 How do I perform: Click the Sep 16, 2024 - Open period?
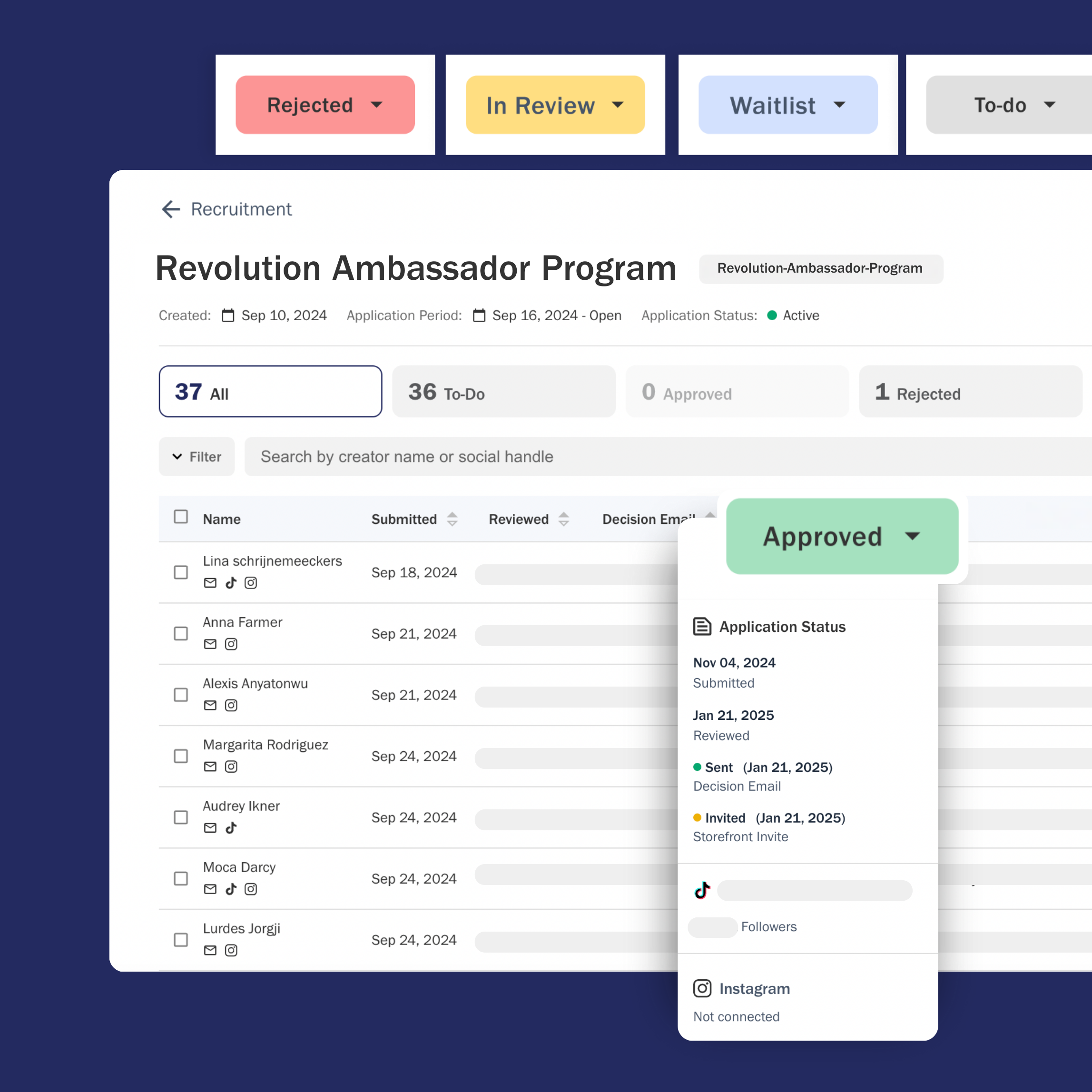click(x=557, y=315)
